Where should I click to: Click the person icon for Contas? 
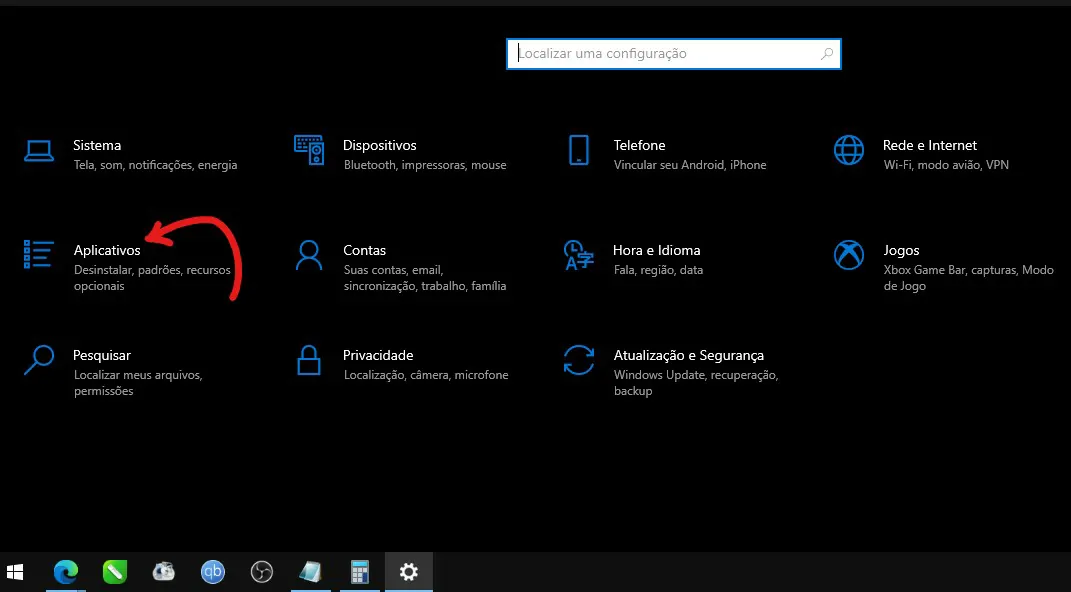tap(309, 255)
